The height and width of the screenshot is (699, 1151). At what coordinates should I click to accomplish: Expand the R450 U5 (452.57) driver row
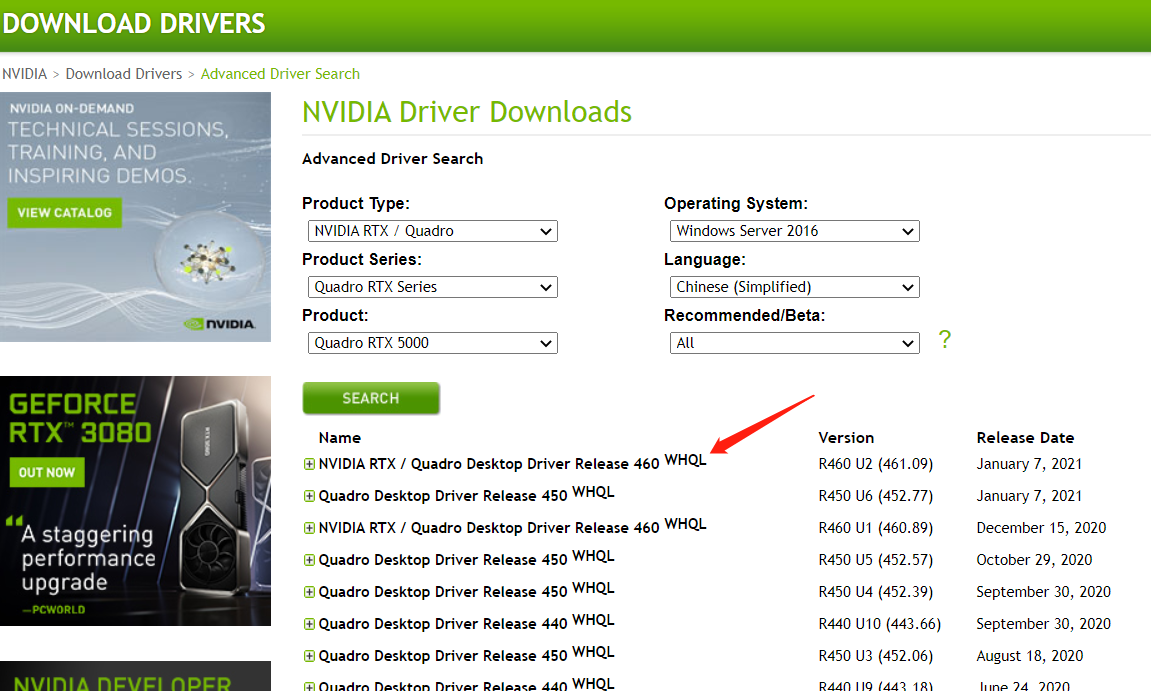309,560
